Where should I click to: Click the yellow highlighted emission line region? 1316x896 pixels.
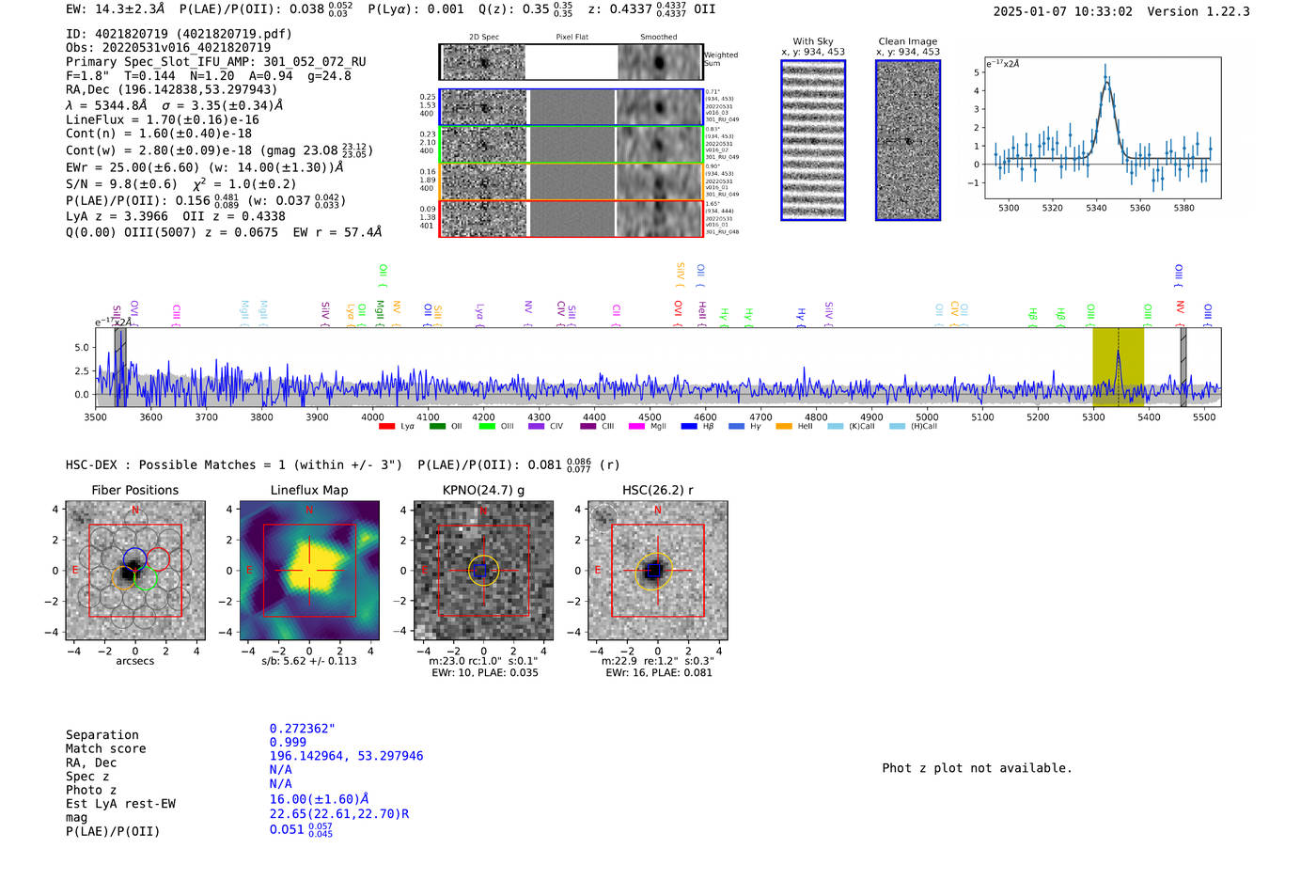coord(1118,367)
